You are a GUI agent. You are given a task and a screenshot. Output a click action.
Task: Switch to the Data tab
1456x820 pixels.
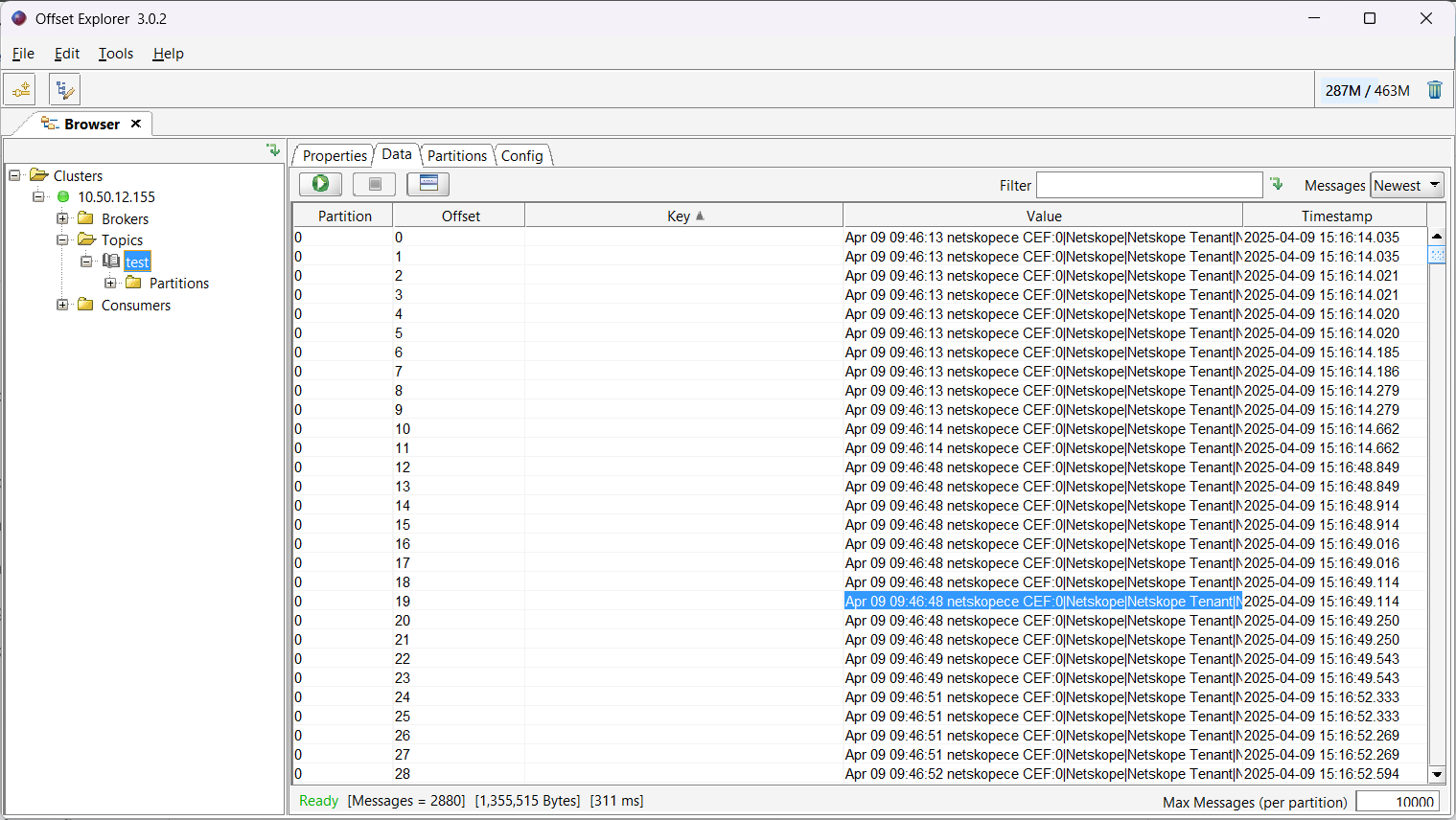(397, 154)
